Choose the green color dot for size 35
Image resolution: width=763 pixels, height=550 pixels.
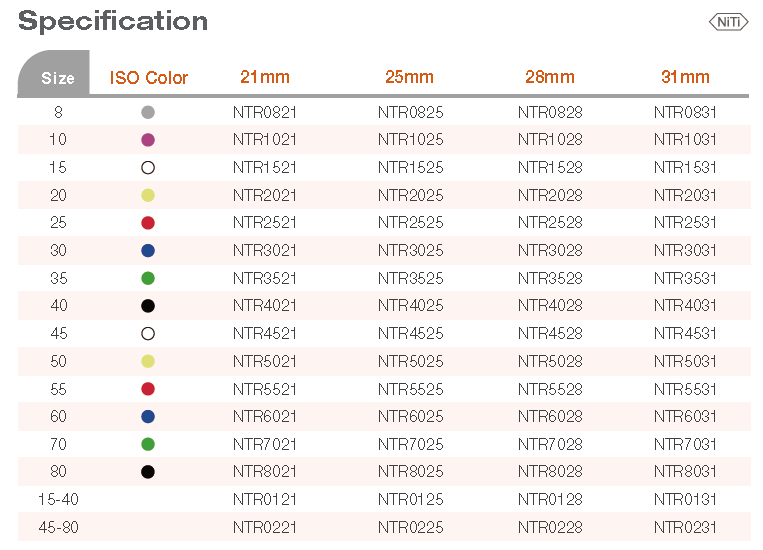click(148, 278)
